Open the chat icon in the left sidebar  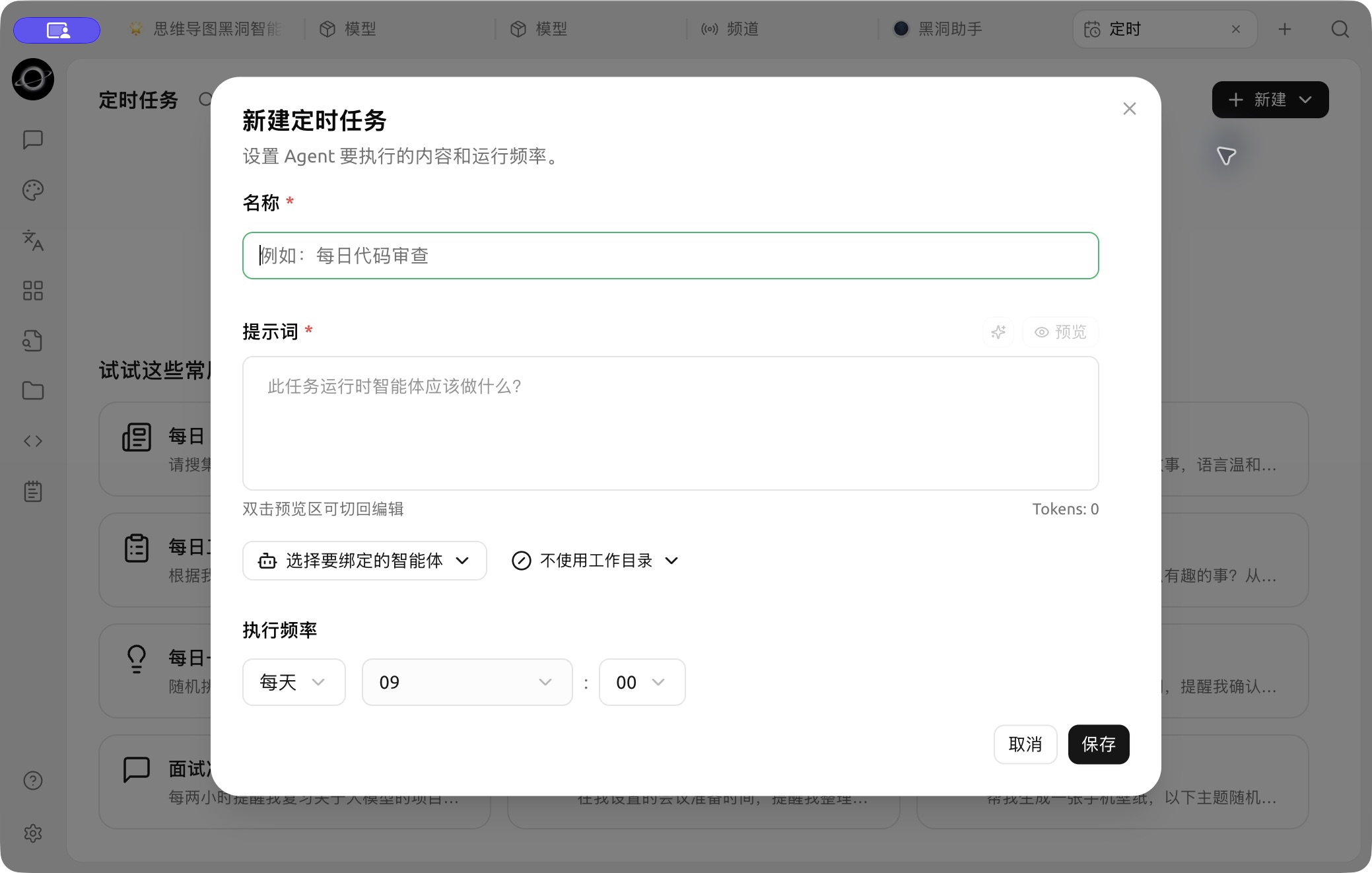click(x=33, y=139)
